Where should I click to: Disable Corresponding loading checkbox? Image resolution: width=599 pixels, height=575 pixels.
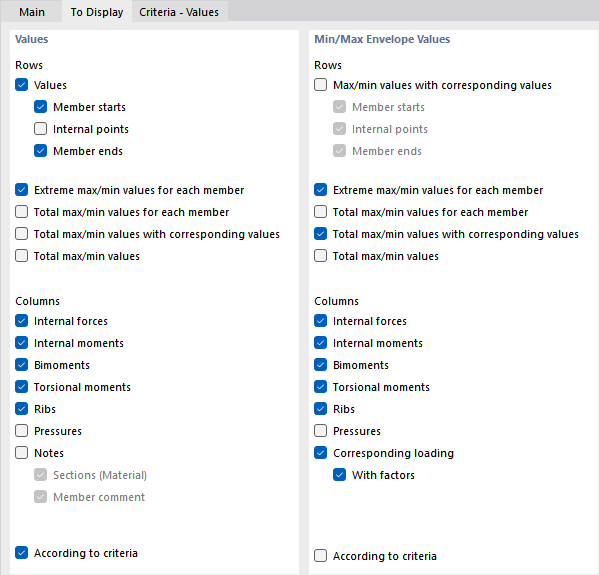(321, 453)
